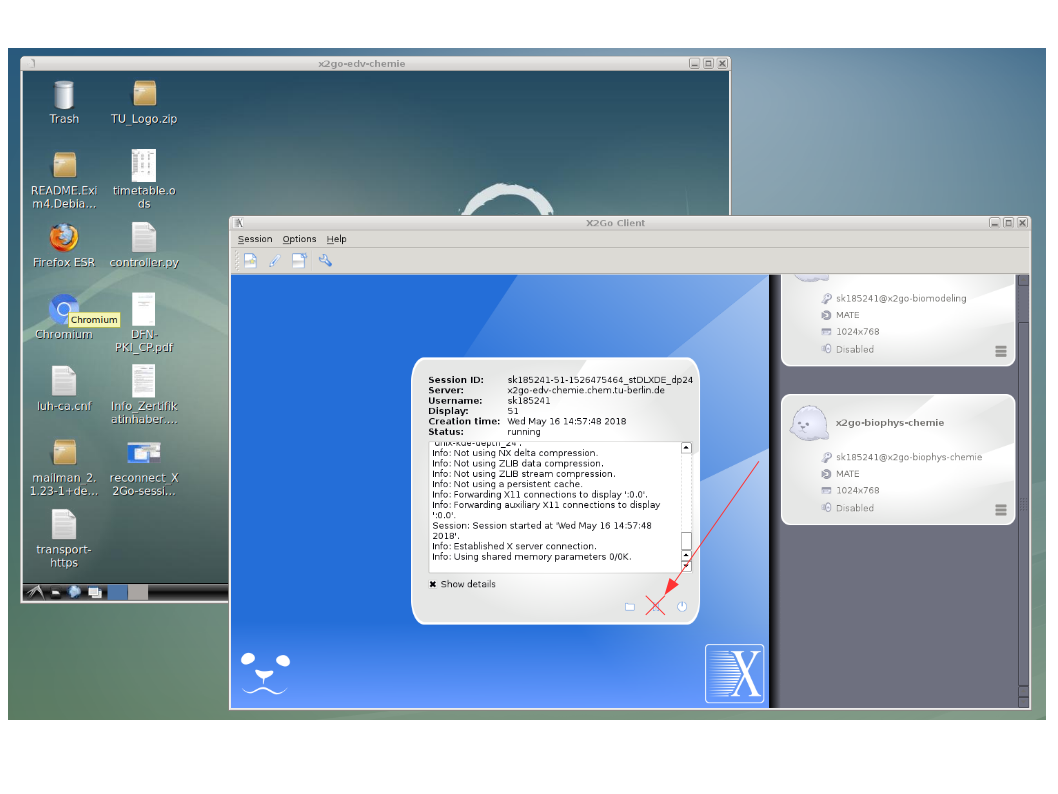Open the LXDE start menu in panel
Viewport: 1058px width, 794px height.
coord(35,592)
